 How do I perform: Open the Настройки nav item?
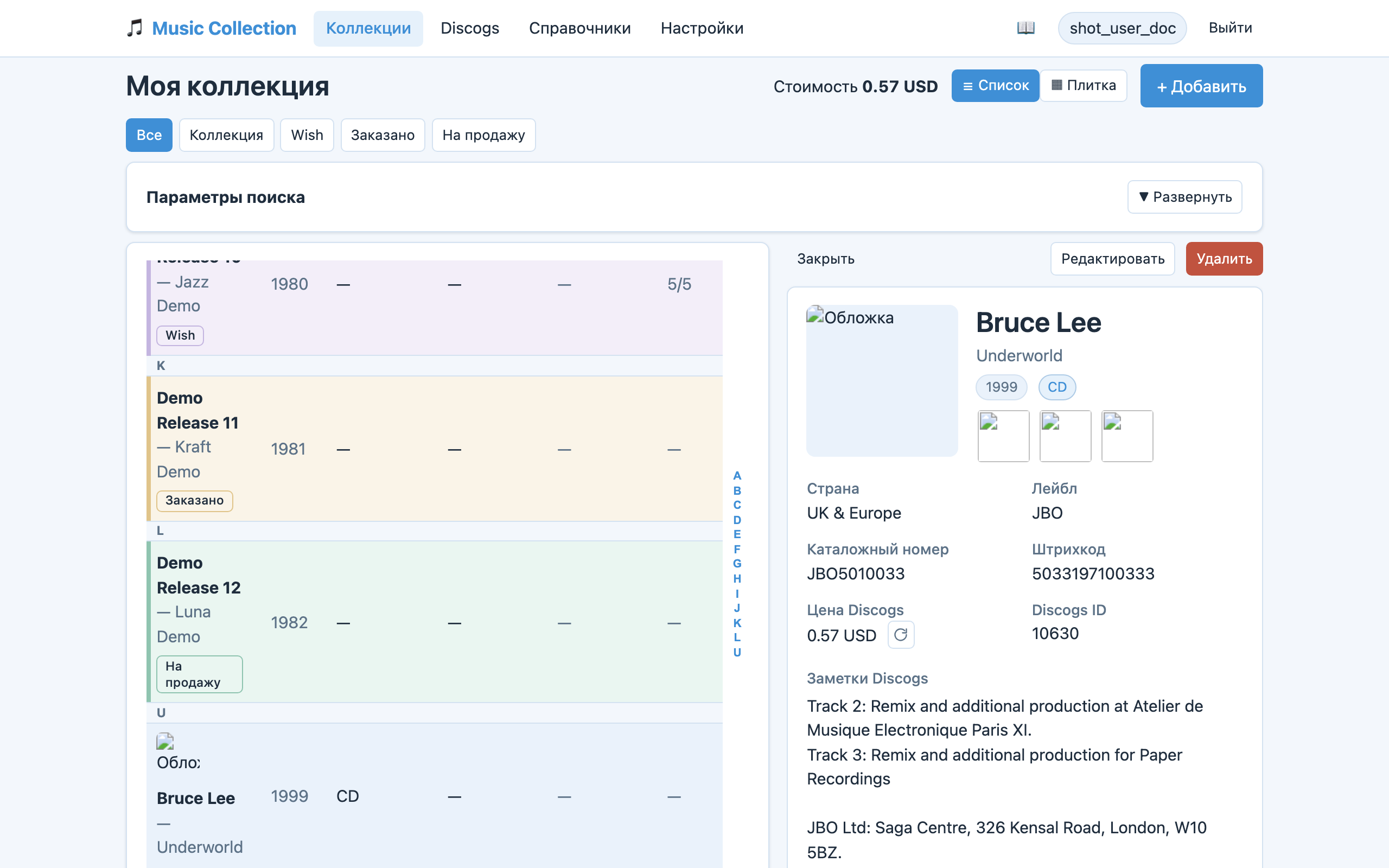point(702,28)
